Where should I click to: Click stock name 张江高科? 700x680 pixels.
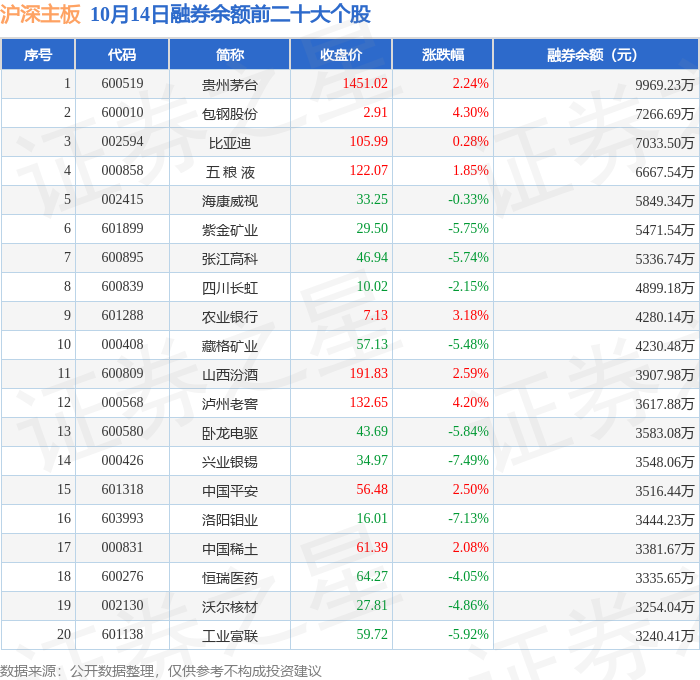pyautogui.click(x=229, y=259)
